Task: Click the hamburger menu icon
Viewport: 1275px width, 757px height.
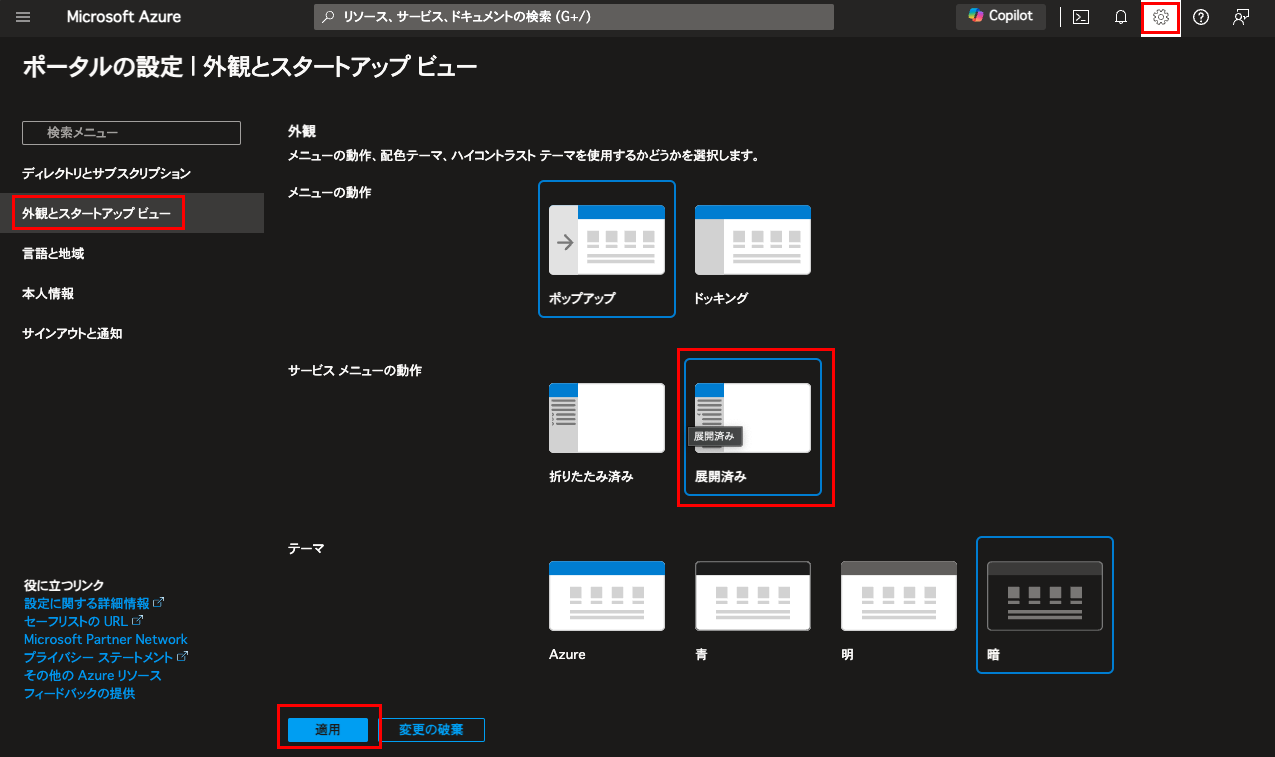Action: [23, 17]
